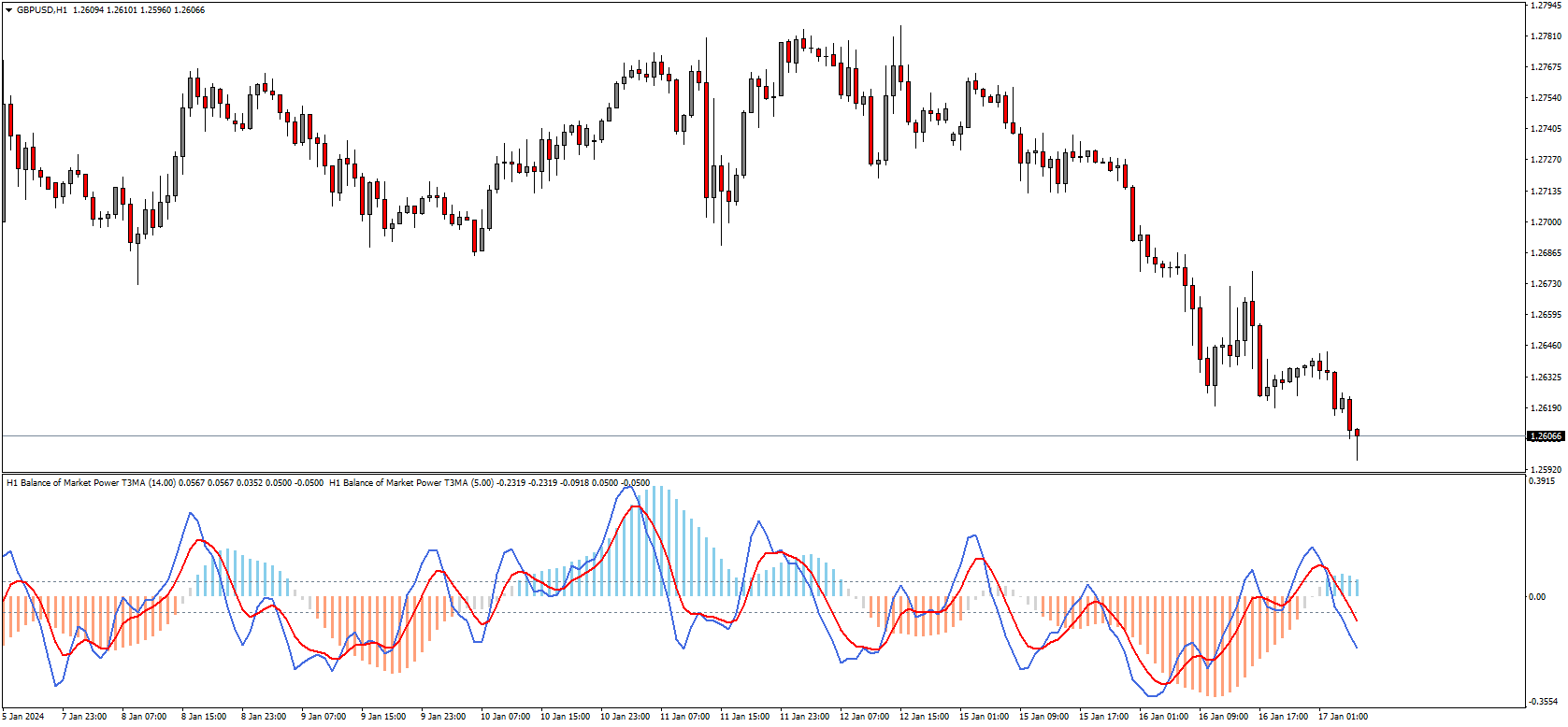This screenshot has height=727, width=1568.
Task: Click the 10 Jan 07:00 time label
Action: point(506,717)
